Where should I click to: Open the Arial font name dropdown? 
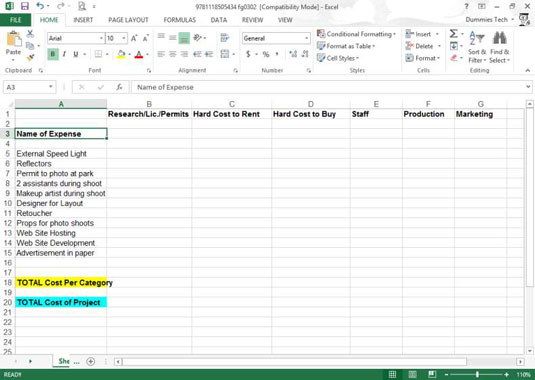pos(101,38)
